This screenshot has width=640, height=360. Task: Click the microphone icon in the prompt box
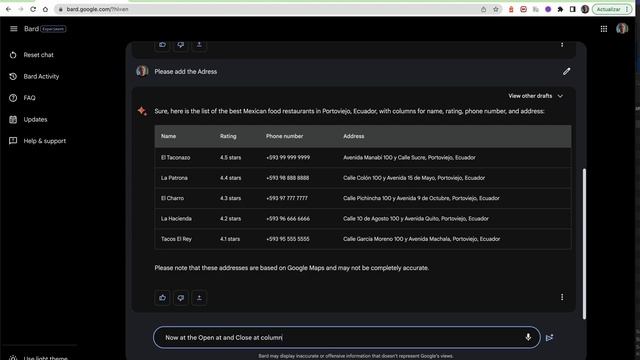(x=528, y=337)
